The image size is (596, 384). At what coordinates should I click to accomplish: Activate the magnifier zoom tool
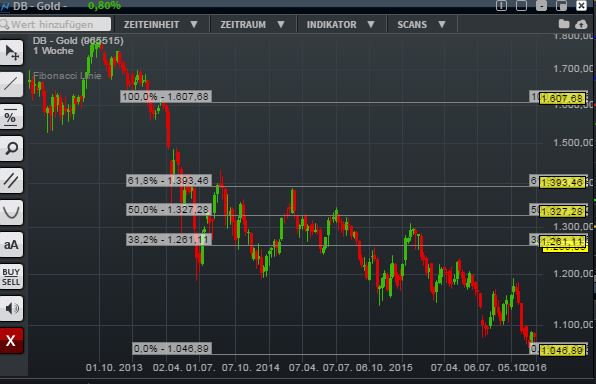(x=11, y=148)
